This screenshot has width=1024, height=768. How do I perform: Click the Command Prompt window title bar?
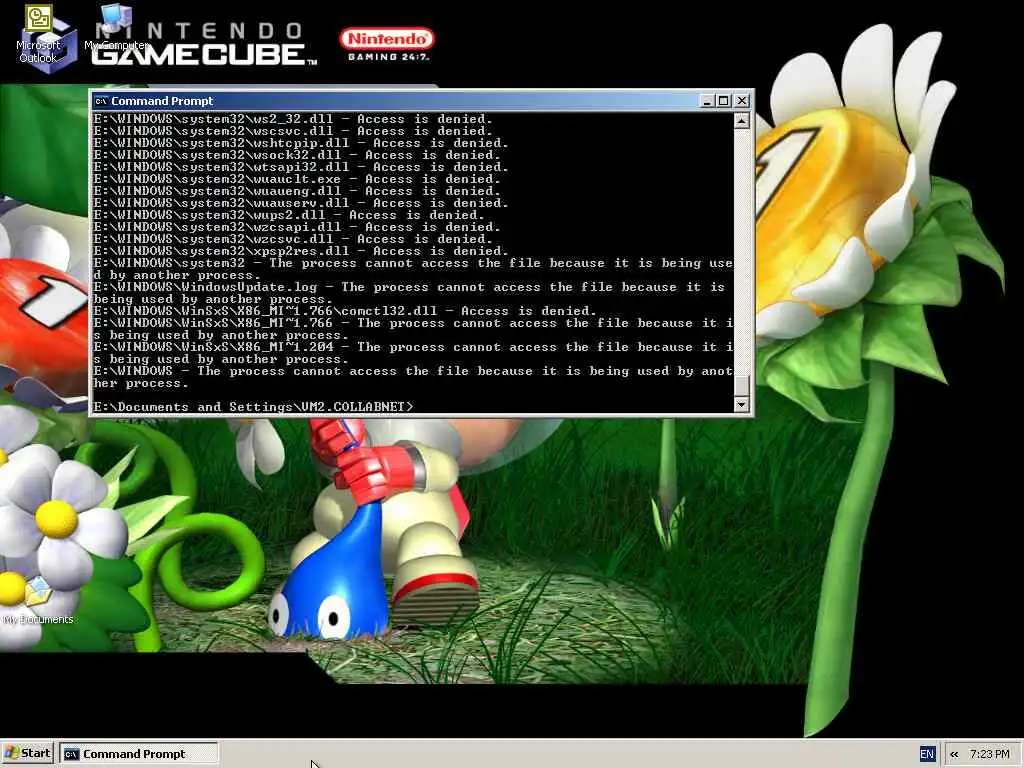[x=421, y=101]
